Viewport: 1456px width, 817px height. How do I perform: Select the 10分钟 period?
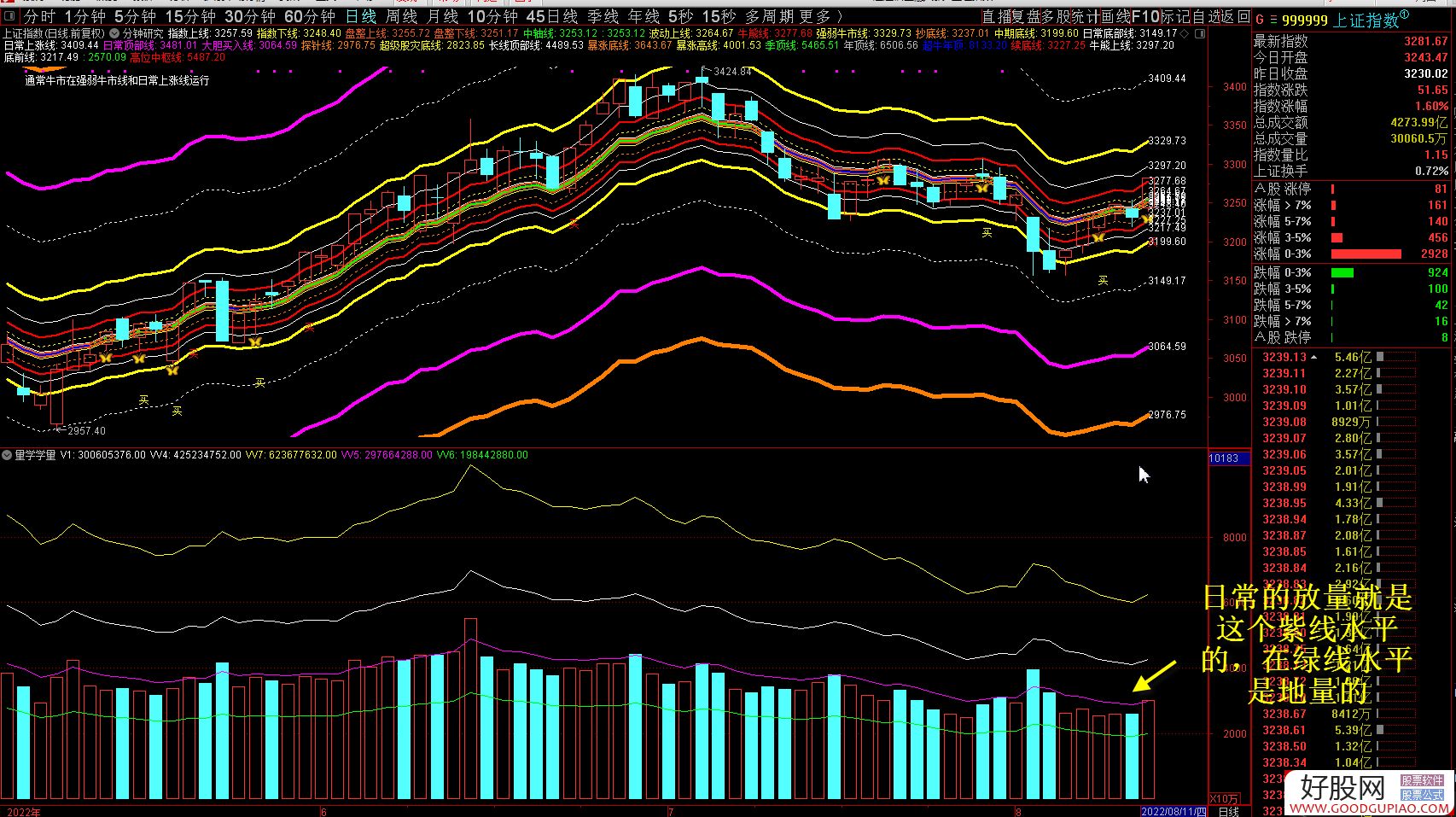tap(492, 16)
